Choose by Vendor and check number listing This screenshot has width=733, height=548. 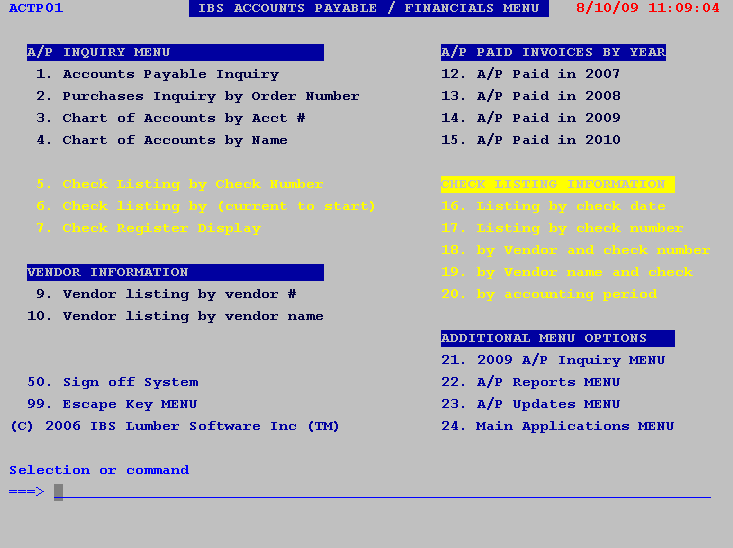575,250
